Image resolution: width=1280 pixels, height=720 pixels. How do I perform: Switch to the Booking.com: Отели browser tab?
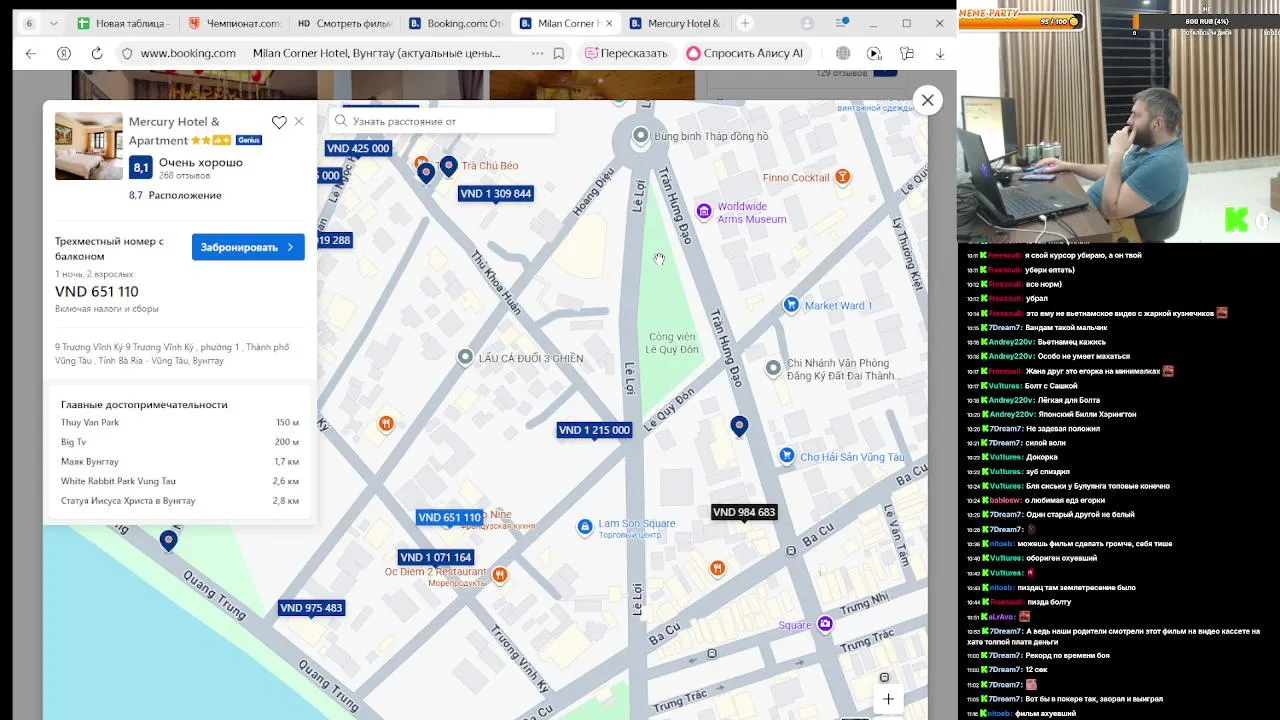[x=455, y=23]
